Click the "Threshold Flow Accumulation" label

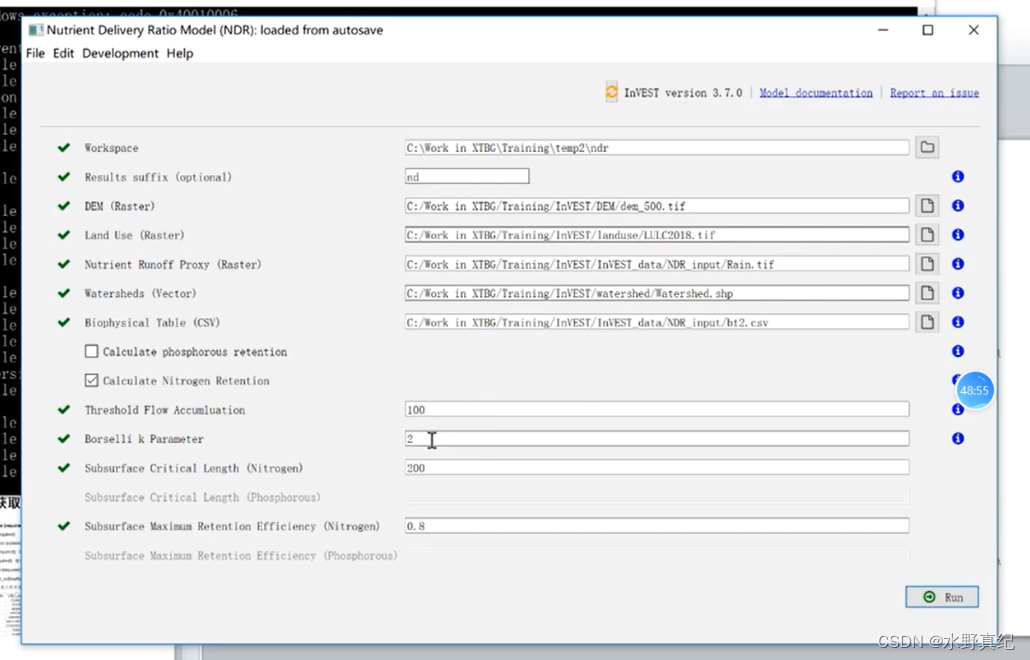pos(165,410)
